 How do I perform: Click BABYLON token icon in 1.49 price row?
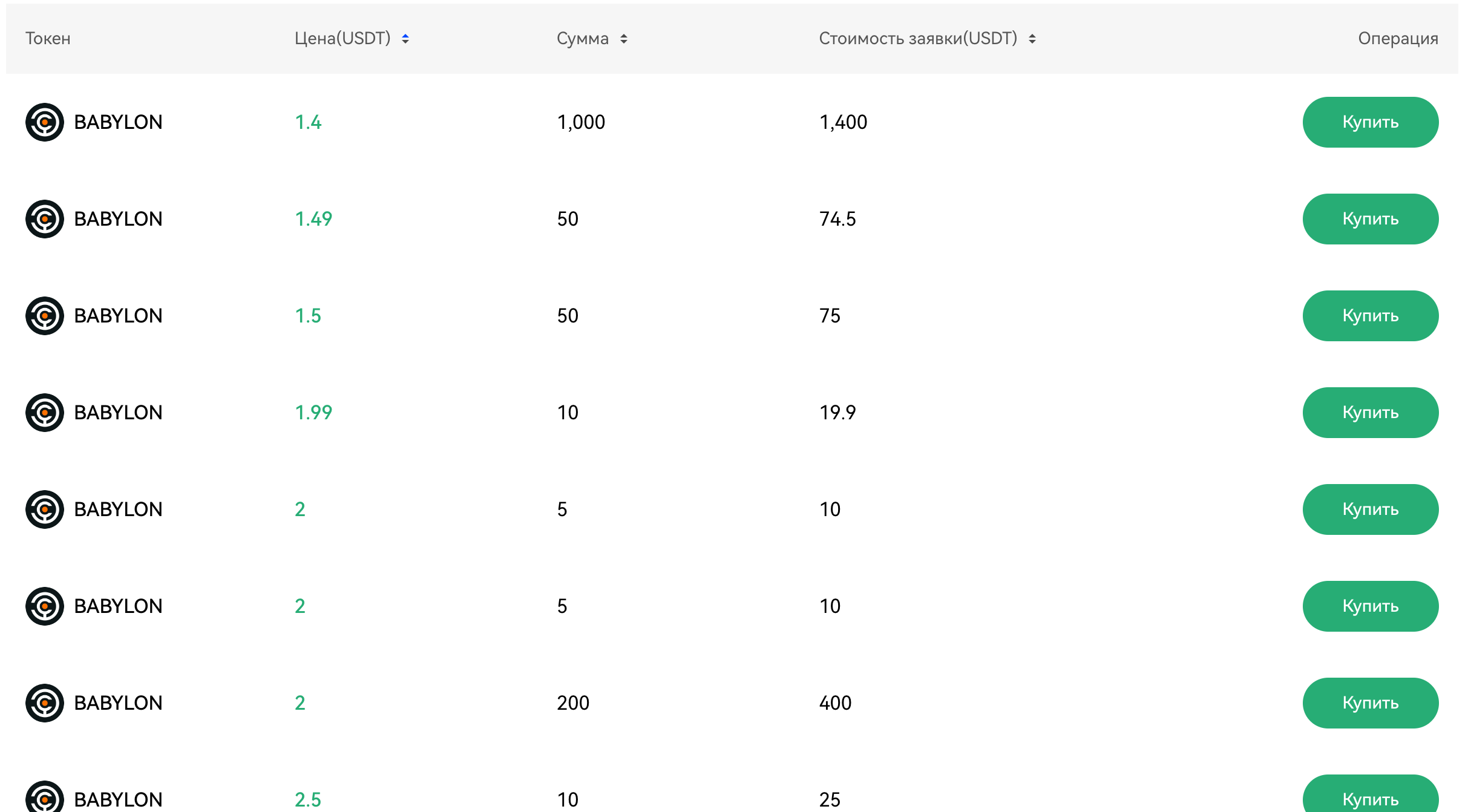point(45,219)
